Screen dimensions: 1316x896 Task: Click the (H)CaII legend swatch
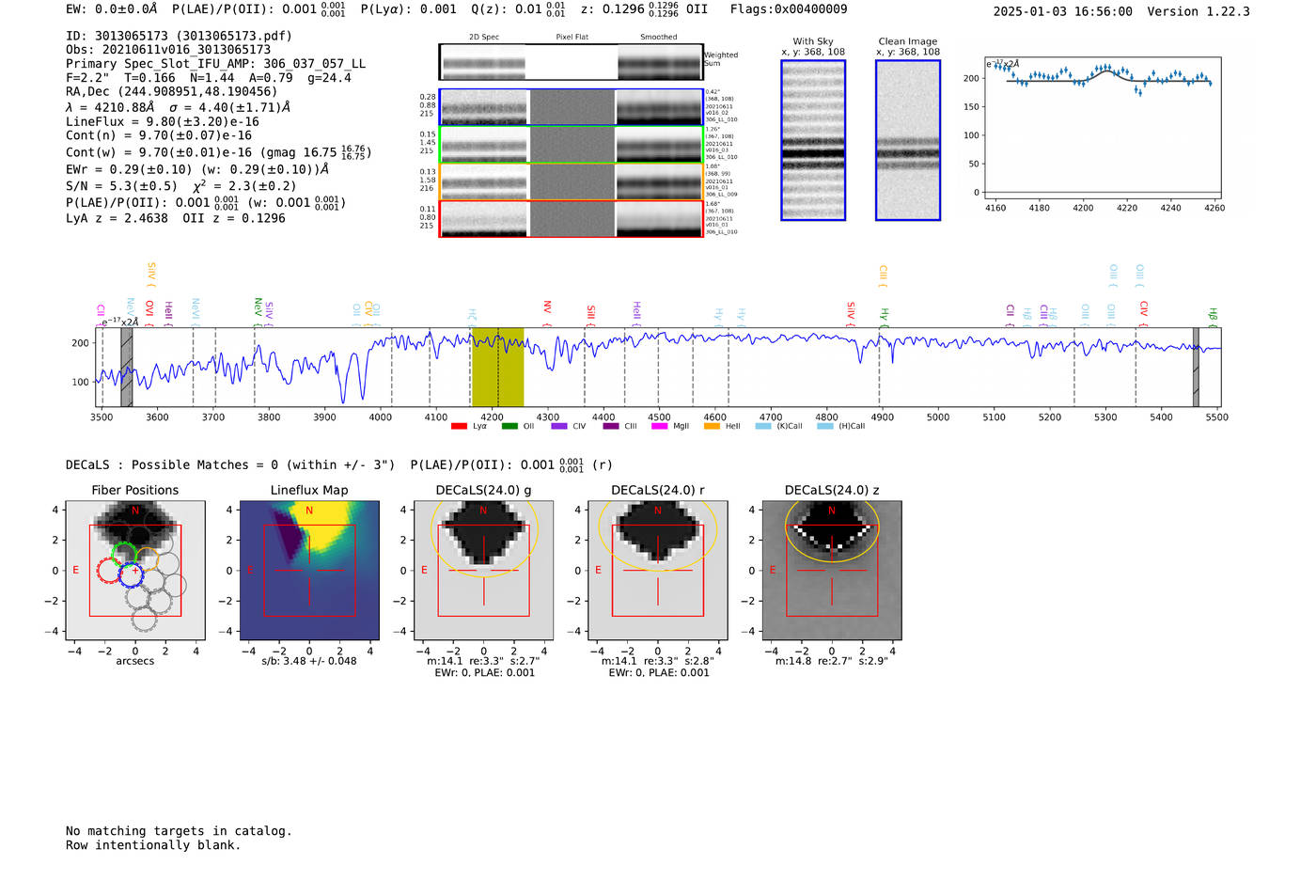point(825,427)
